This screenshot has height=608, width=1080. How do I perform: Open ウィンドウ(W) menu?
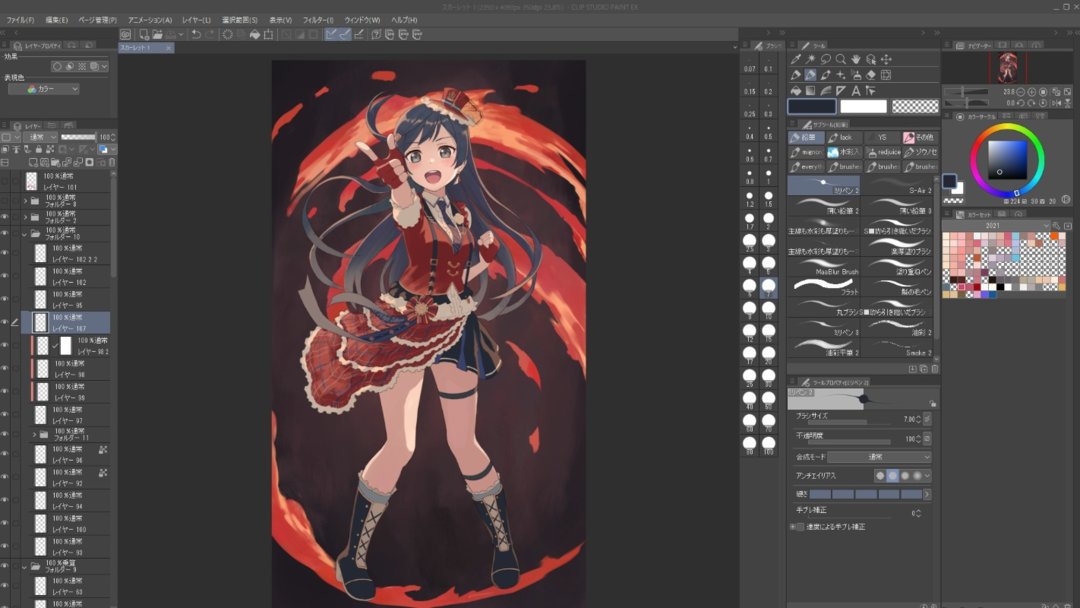tap(362, 20)
